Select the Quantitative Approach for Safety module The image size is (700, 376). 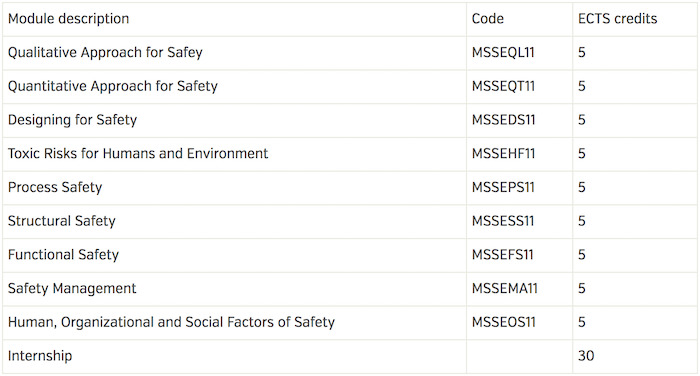112,86
